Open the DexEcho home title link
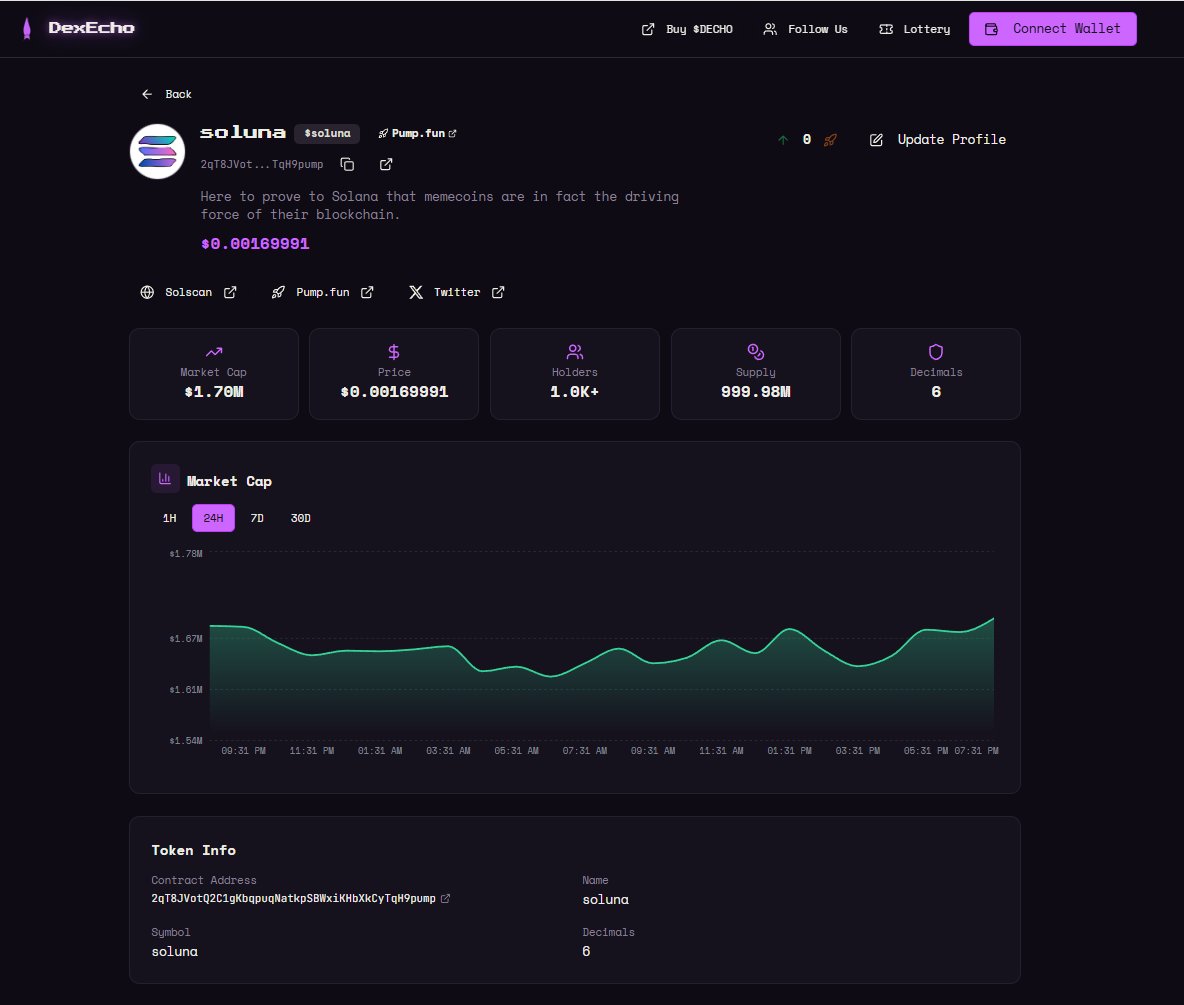Viewport: 1184px width, 1005px height. (91, 28)
